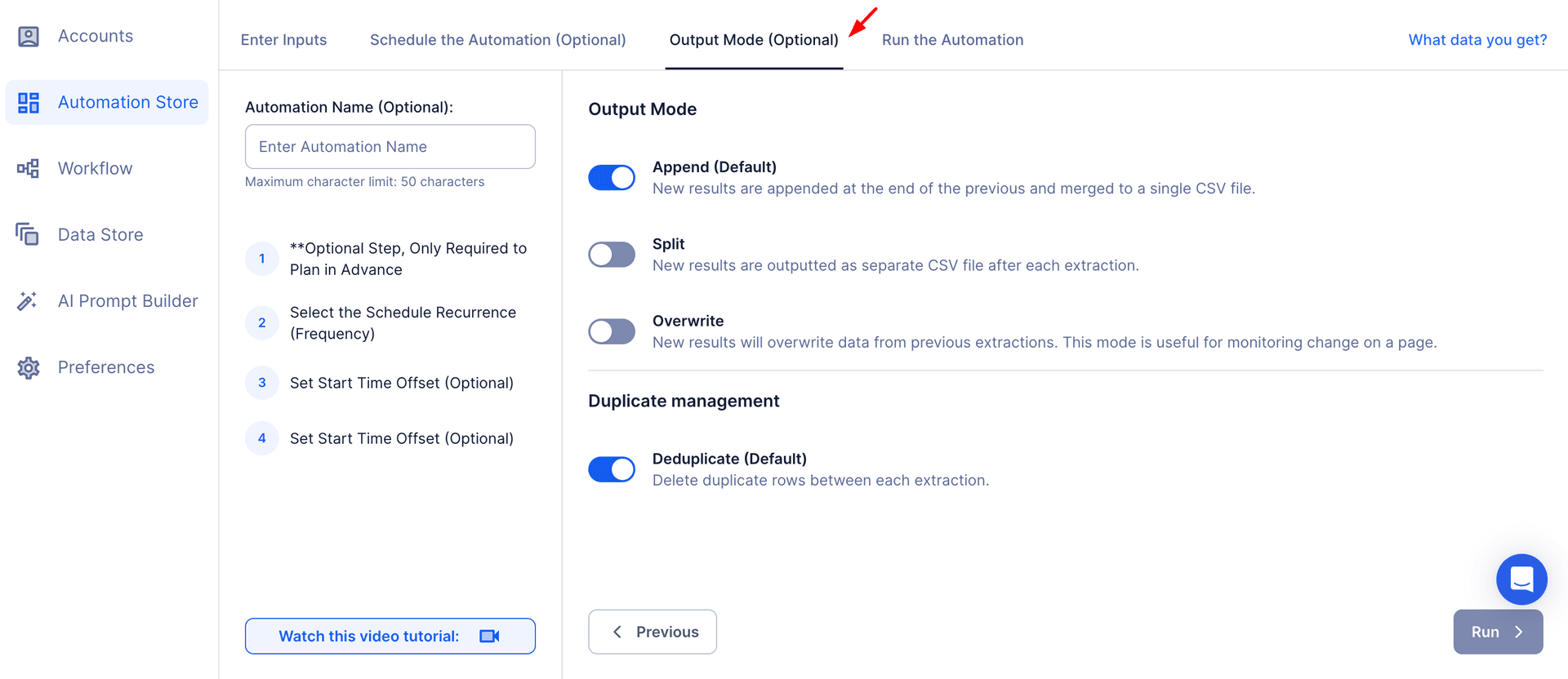Open the chat support bubble
This screenshot has width=1568, height=679.
(1521, 579)
